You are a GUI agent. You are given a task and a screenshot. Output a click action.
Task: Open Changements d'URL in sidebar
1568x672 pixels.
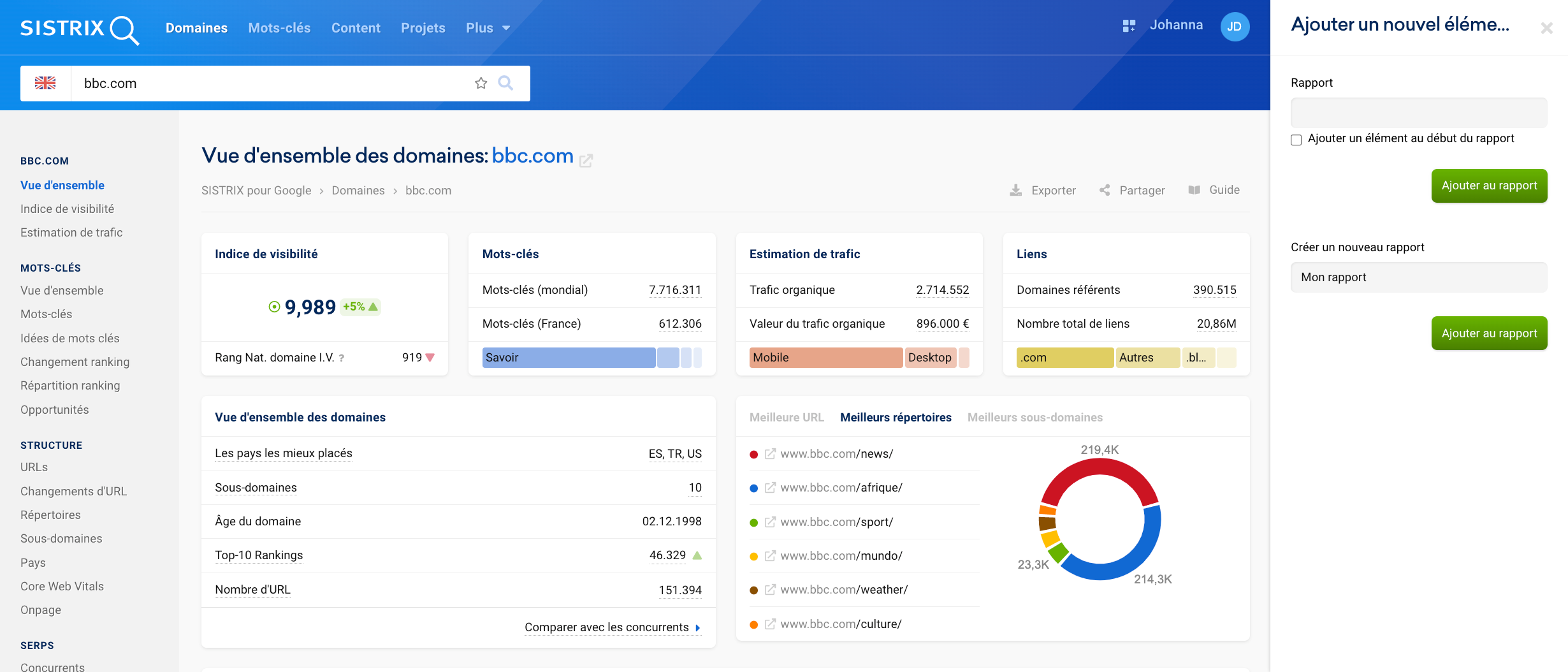pos(73,492)
